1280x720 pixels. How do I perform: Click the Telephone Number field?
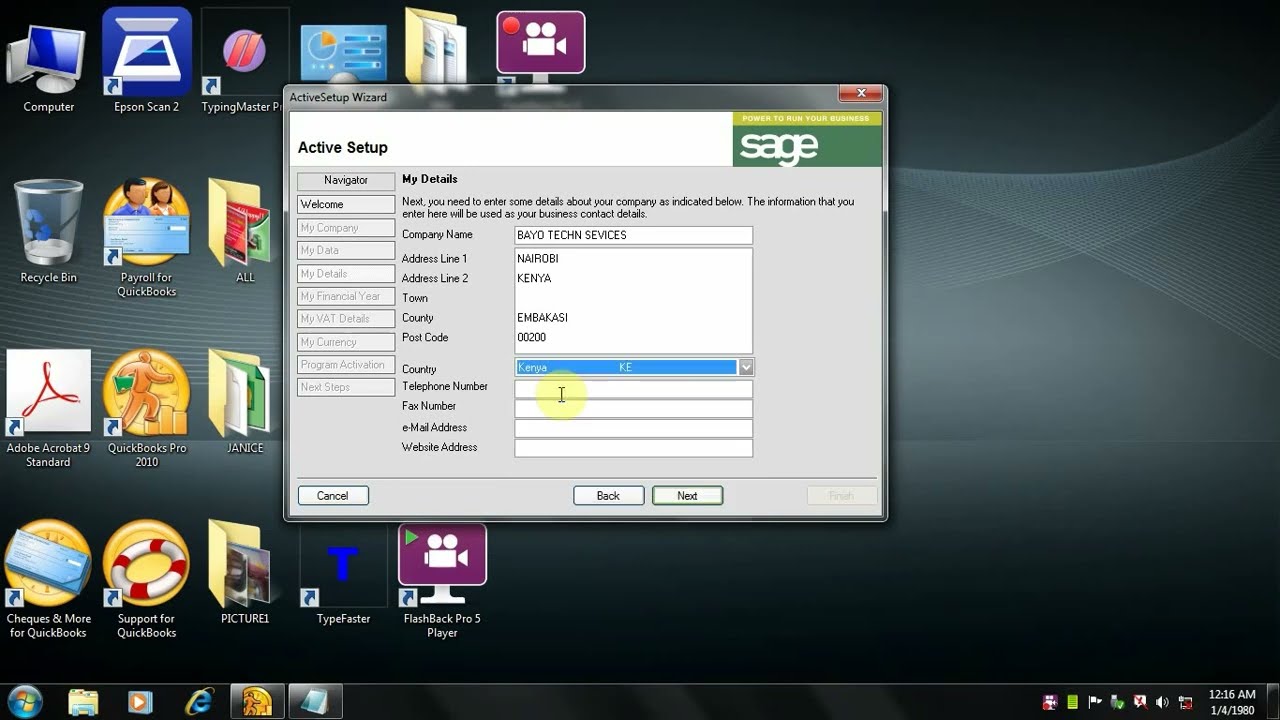633,389
